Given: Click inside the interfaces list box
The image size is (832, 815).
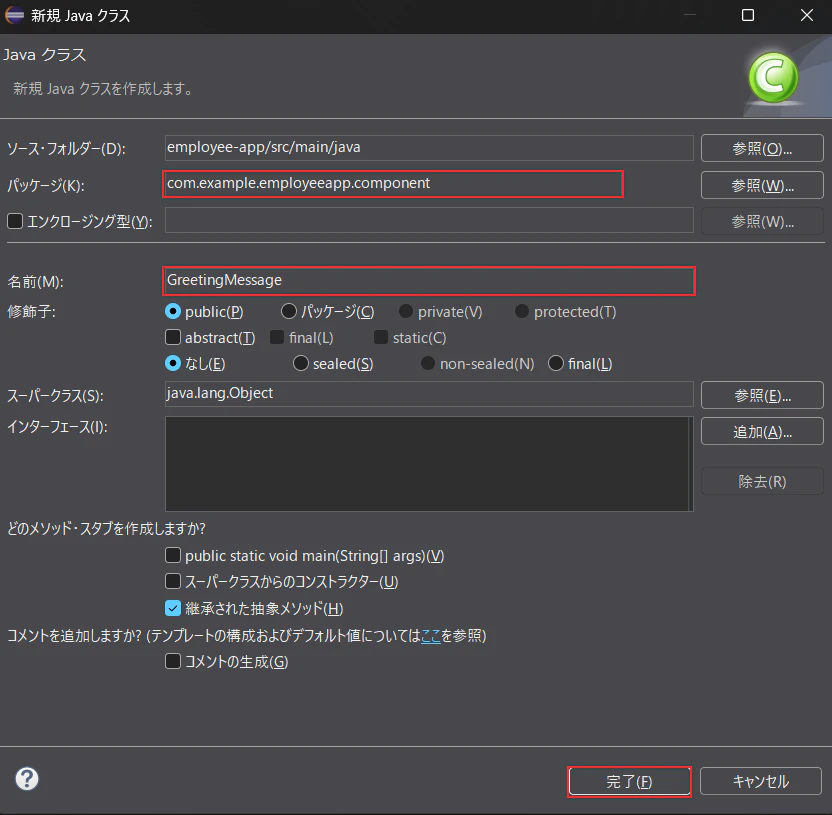Looking at the screenshot, I should click(x=429, y=464).
